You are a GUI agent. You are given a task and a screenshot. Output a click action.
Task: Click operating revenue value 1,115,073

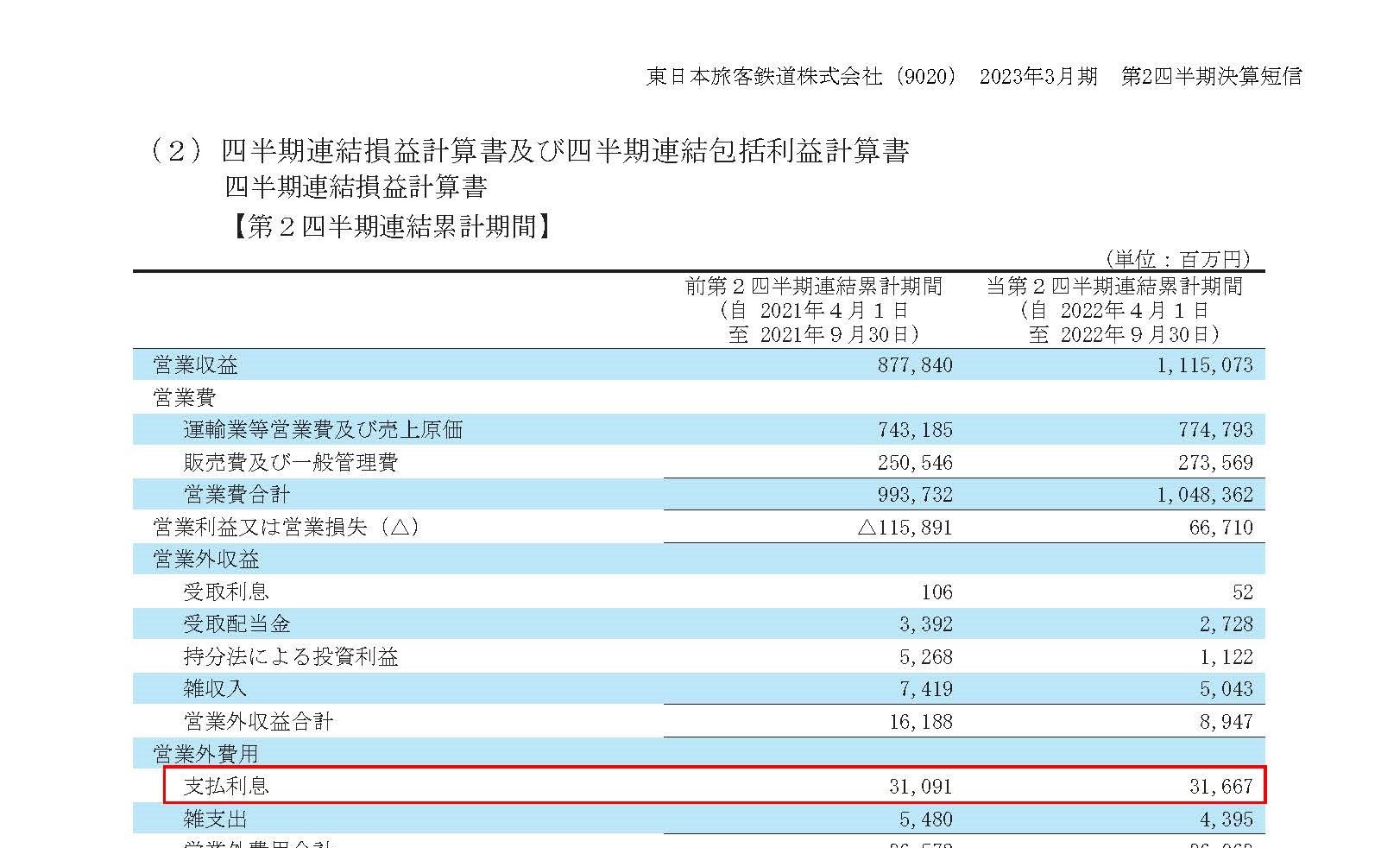(1204, 365)
